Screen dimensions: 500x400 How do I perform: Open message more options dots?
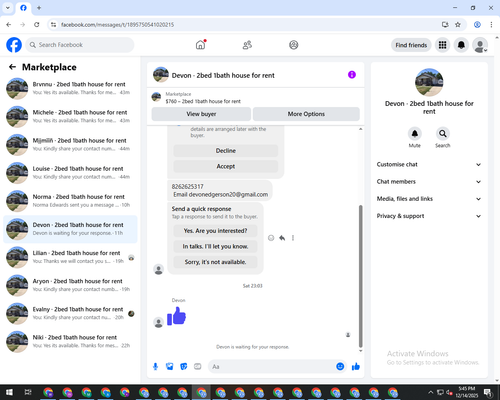click(x=293, y=238)
